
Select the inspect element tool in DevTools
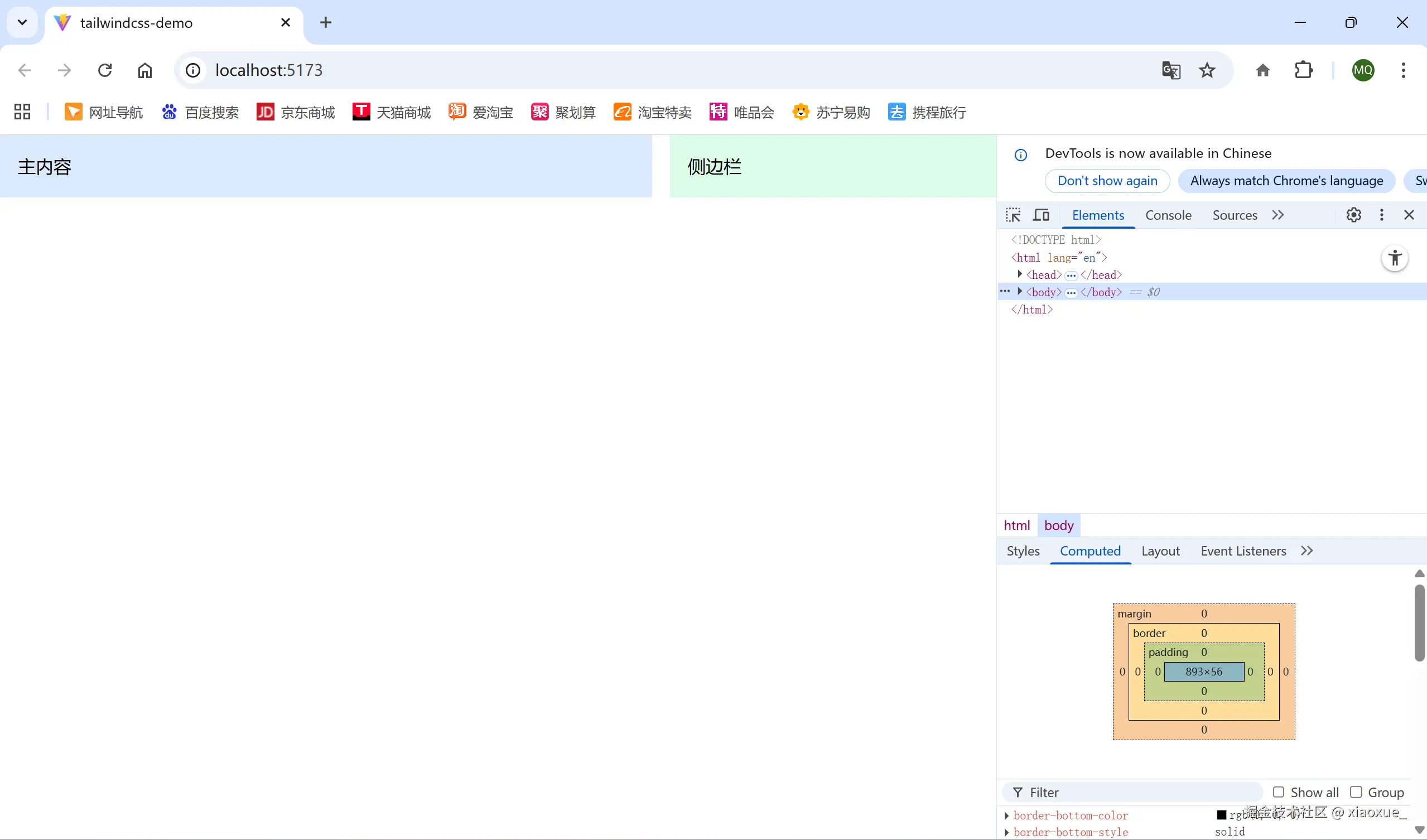(x=1013, y=215)
